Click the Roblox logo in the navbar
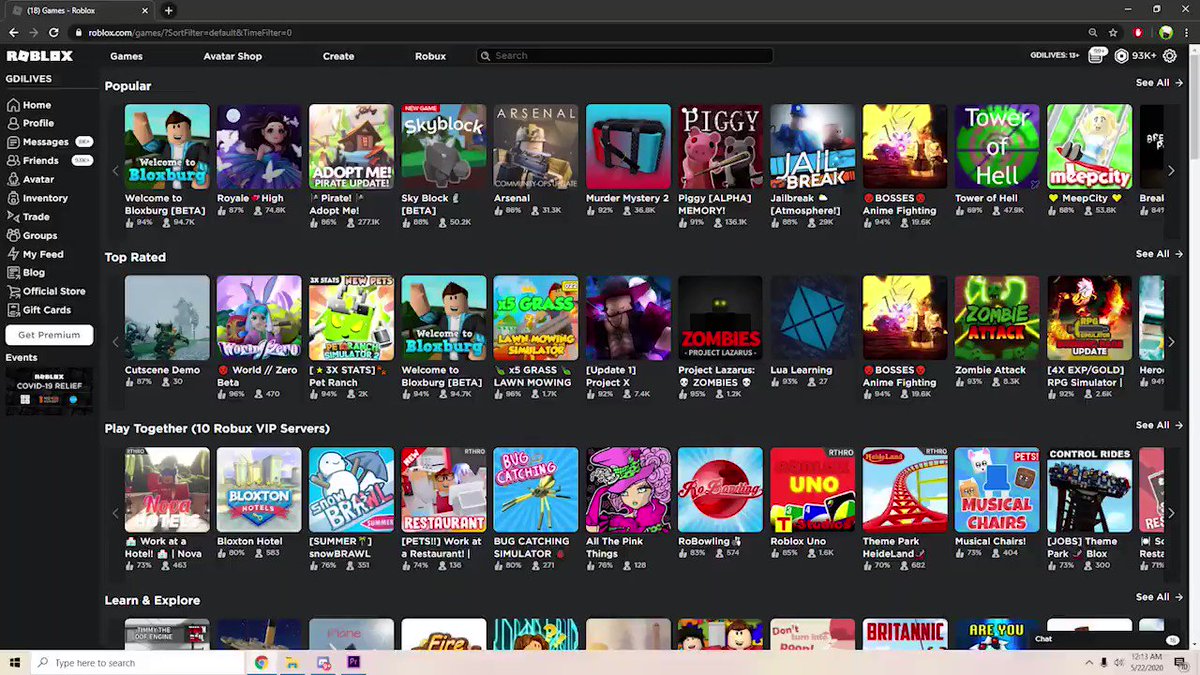Screen dimensions: 1200x675 click(x=39, y=56)
